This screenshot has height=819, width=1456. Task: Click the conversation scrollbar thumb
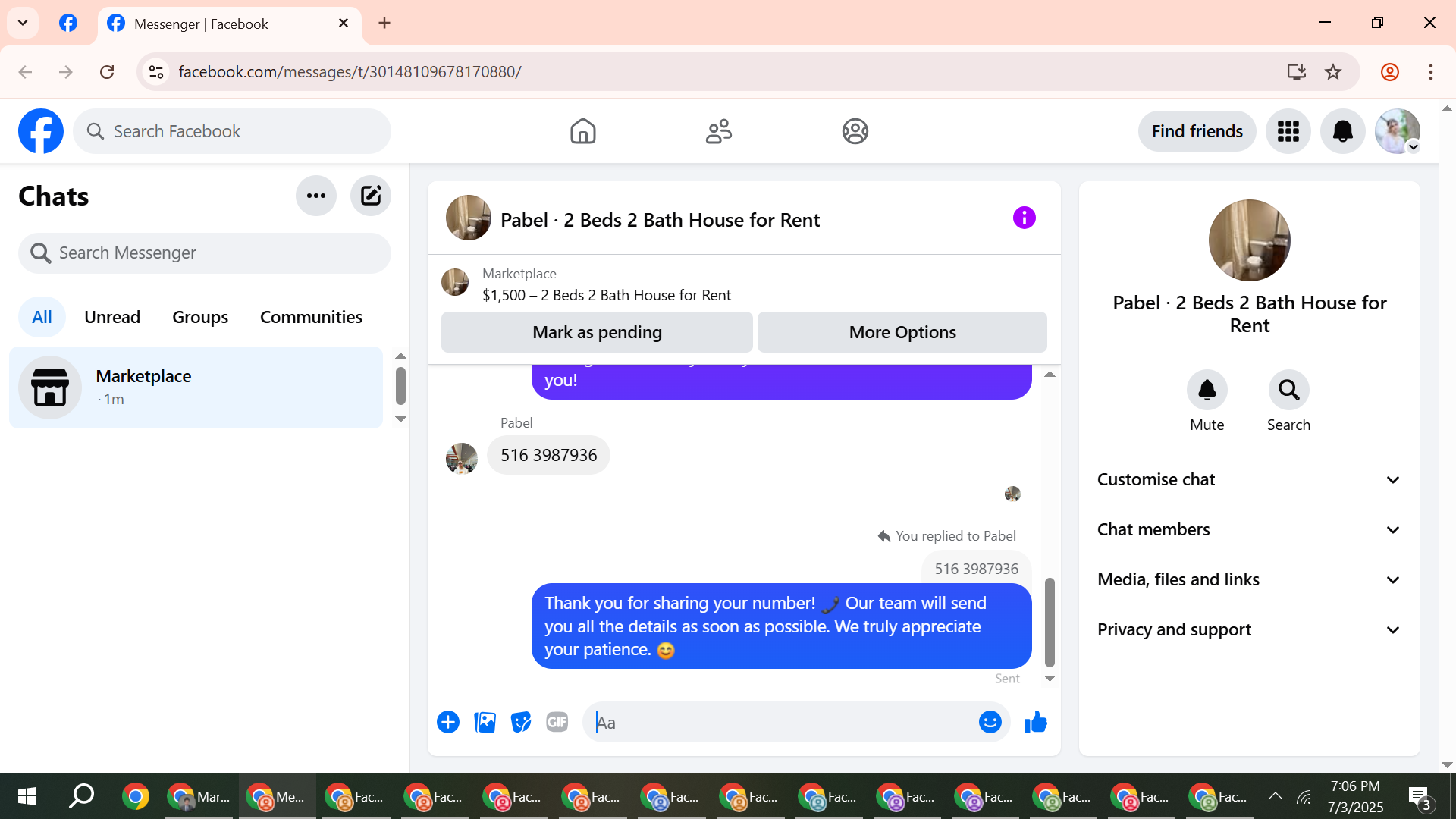1050,622
